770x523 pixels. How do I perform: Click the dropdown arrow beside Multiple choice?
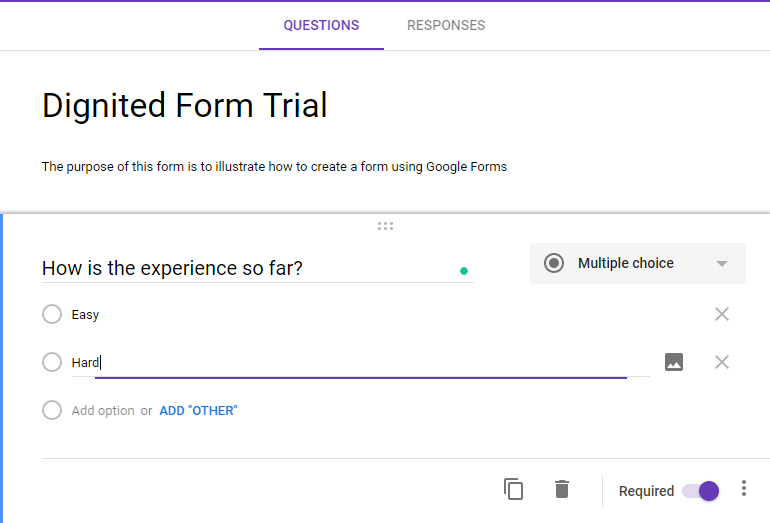721,264
